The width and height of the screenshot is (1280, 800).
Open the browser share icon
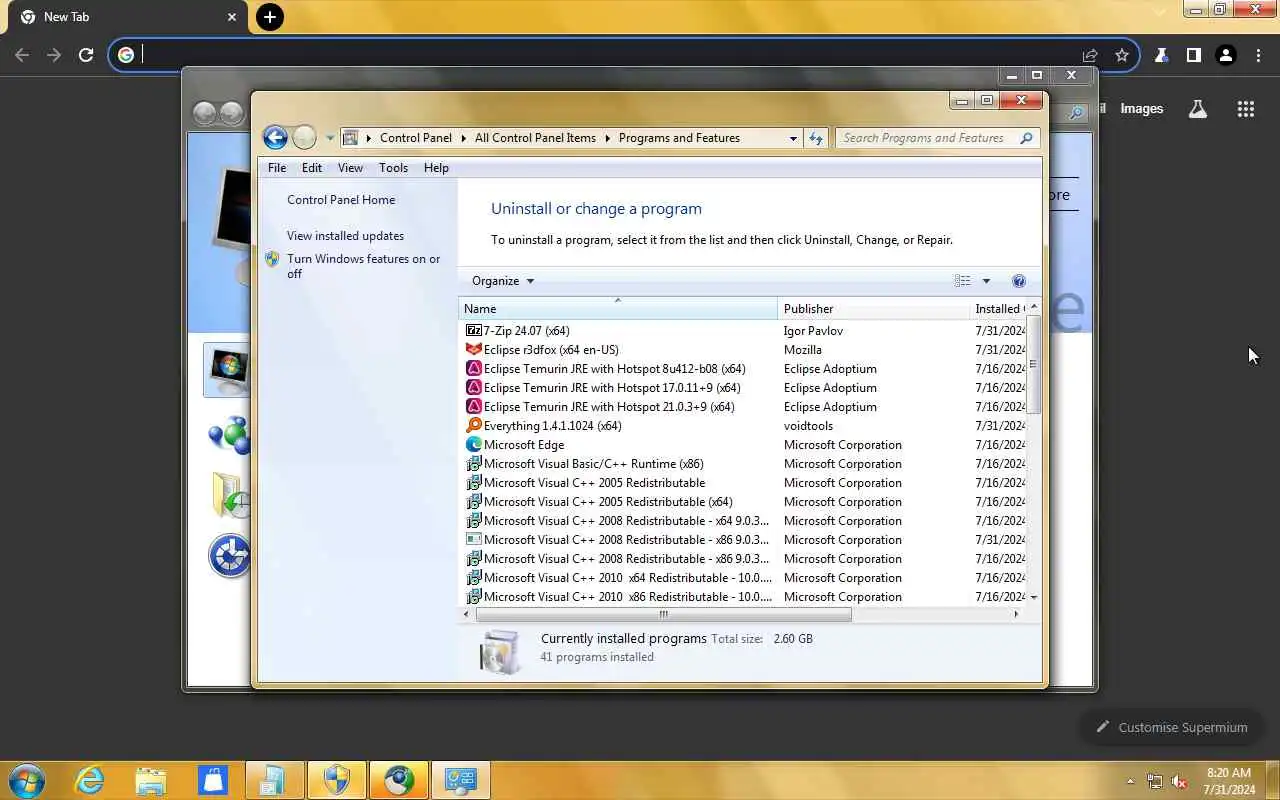point(1090,55)
